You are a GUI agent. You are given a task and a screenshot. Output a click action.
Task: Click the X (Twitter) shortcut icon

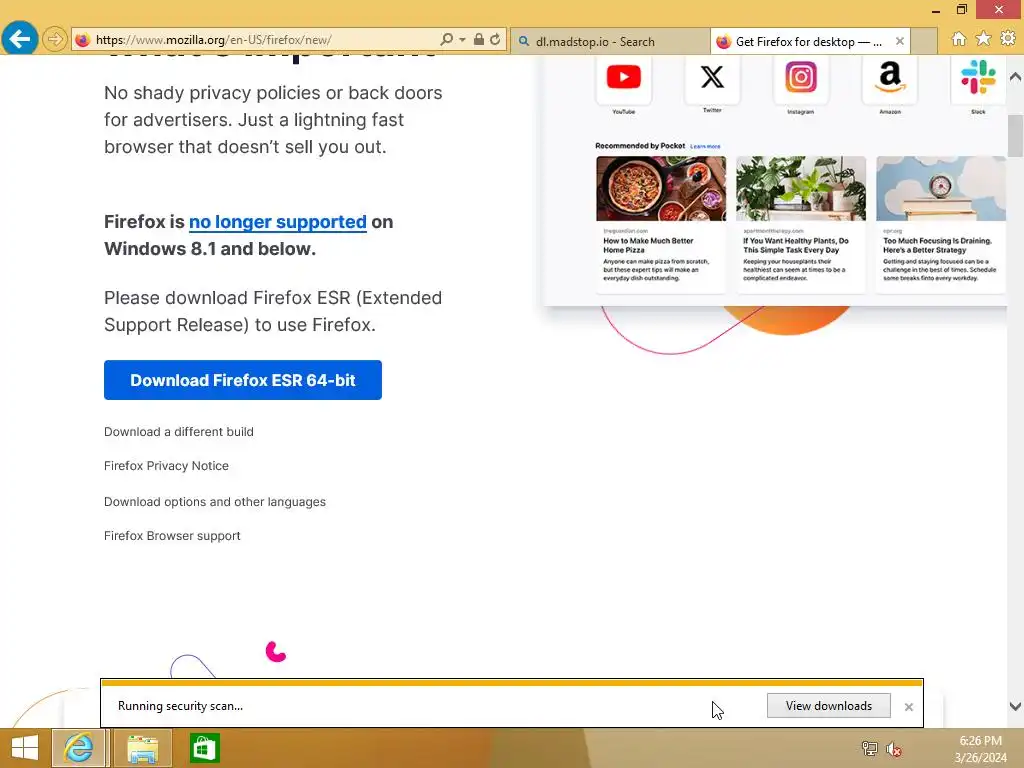pos(712,78)
